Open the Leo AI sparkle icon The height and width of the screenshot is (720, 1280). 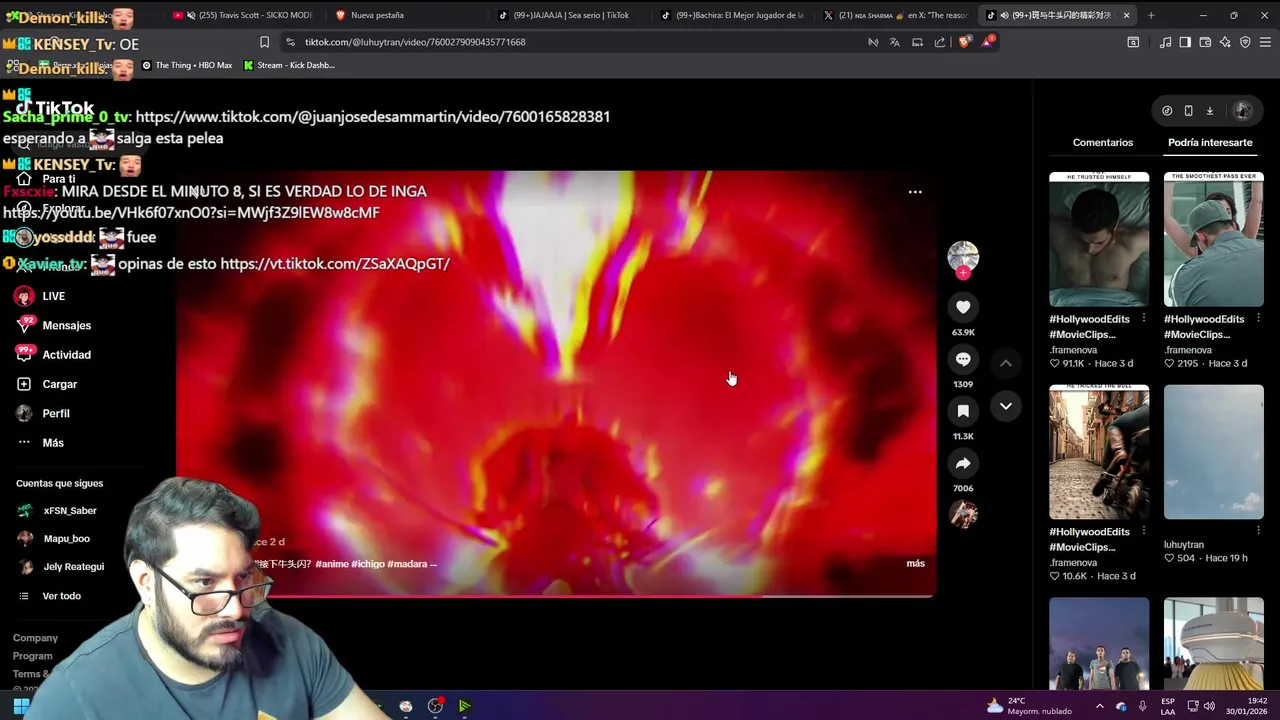[1225, 42]
